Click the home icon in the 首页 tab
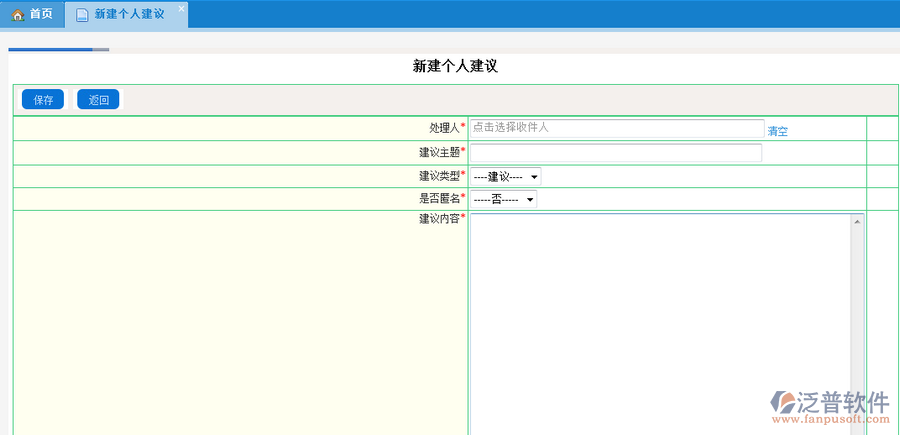 point(17,15)
